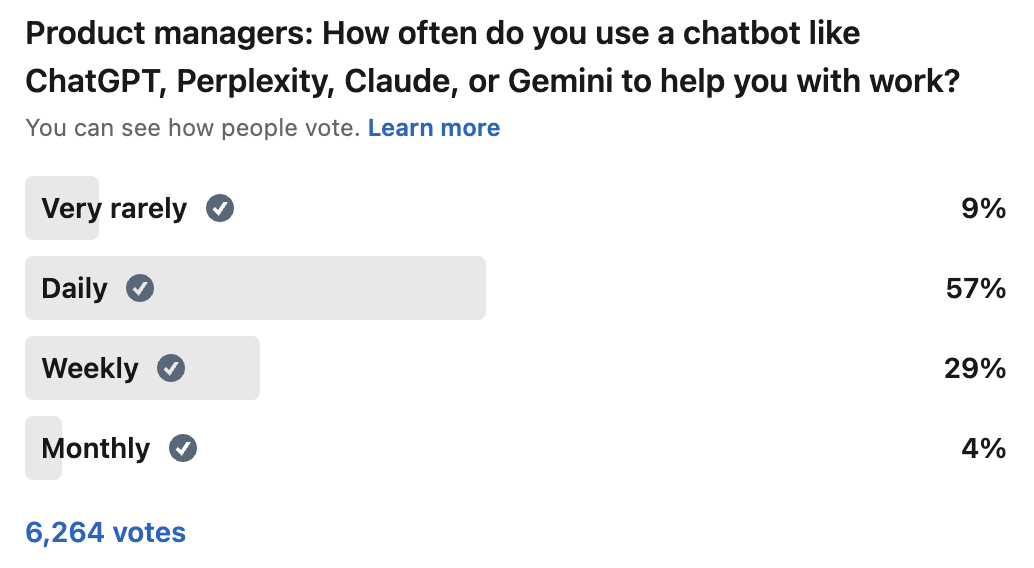Click the checkmark icon beside Daily

point(140,288)
